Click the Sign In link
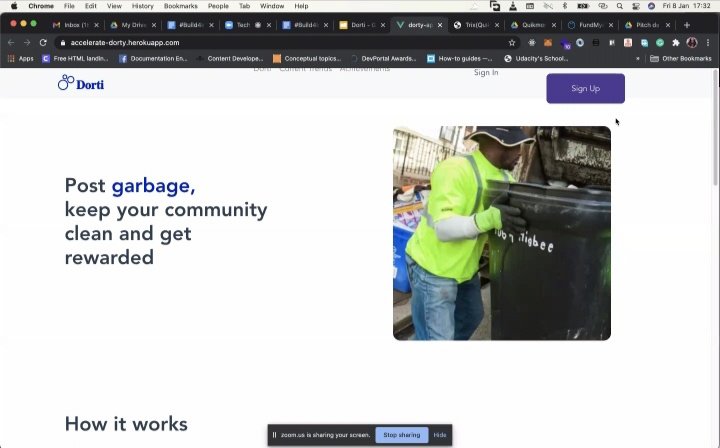This screenshot has width=720, height=448. coord(486,73)
